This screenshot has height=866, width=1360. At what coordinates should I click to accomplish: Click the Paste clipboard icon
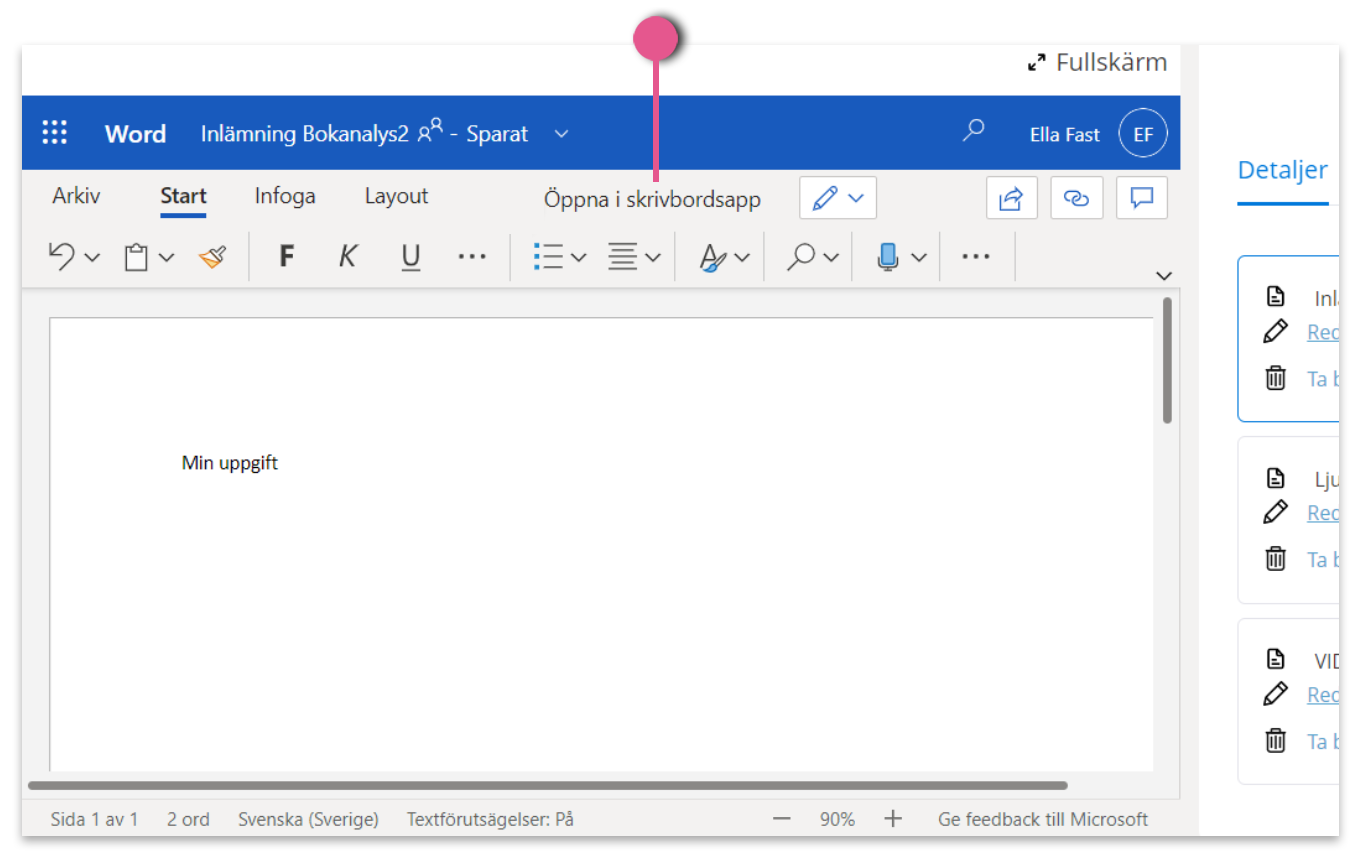136,257
